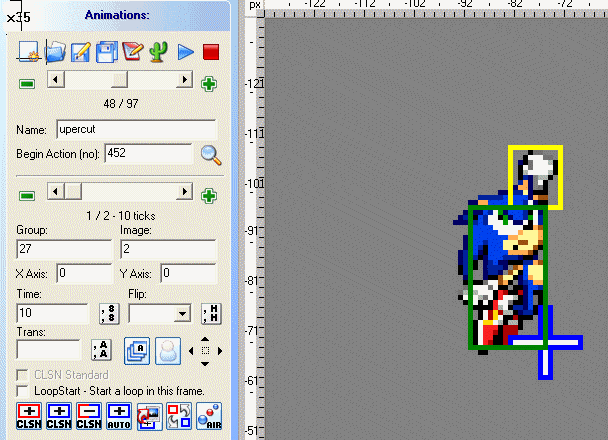This screenshot has width=608, height=440.
Task: Click the ',H ,H' flip apply button
Action: click(x=211, y=313)
